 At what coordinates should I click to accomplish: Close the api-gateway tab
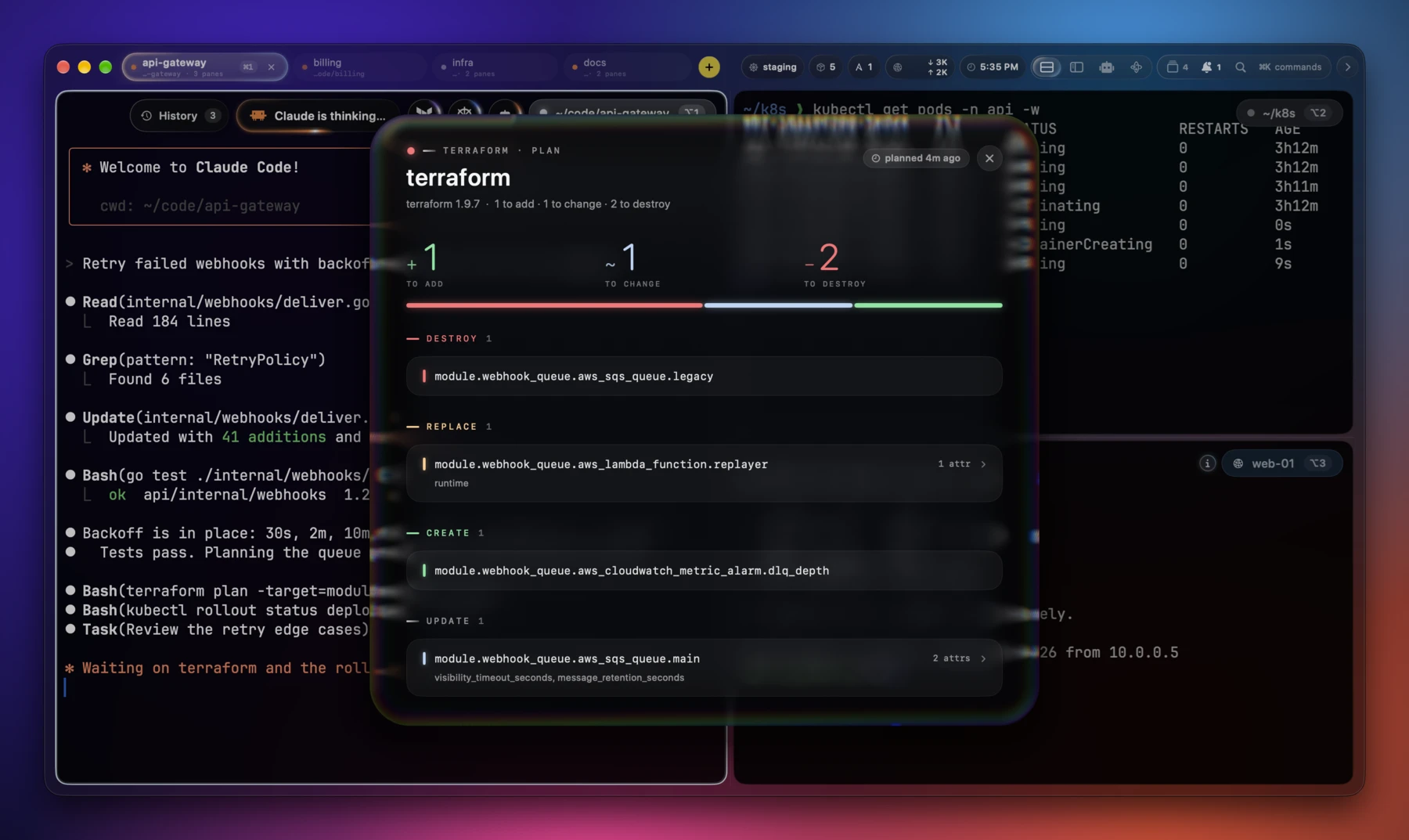272,67
